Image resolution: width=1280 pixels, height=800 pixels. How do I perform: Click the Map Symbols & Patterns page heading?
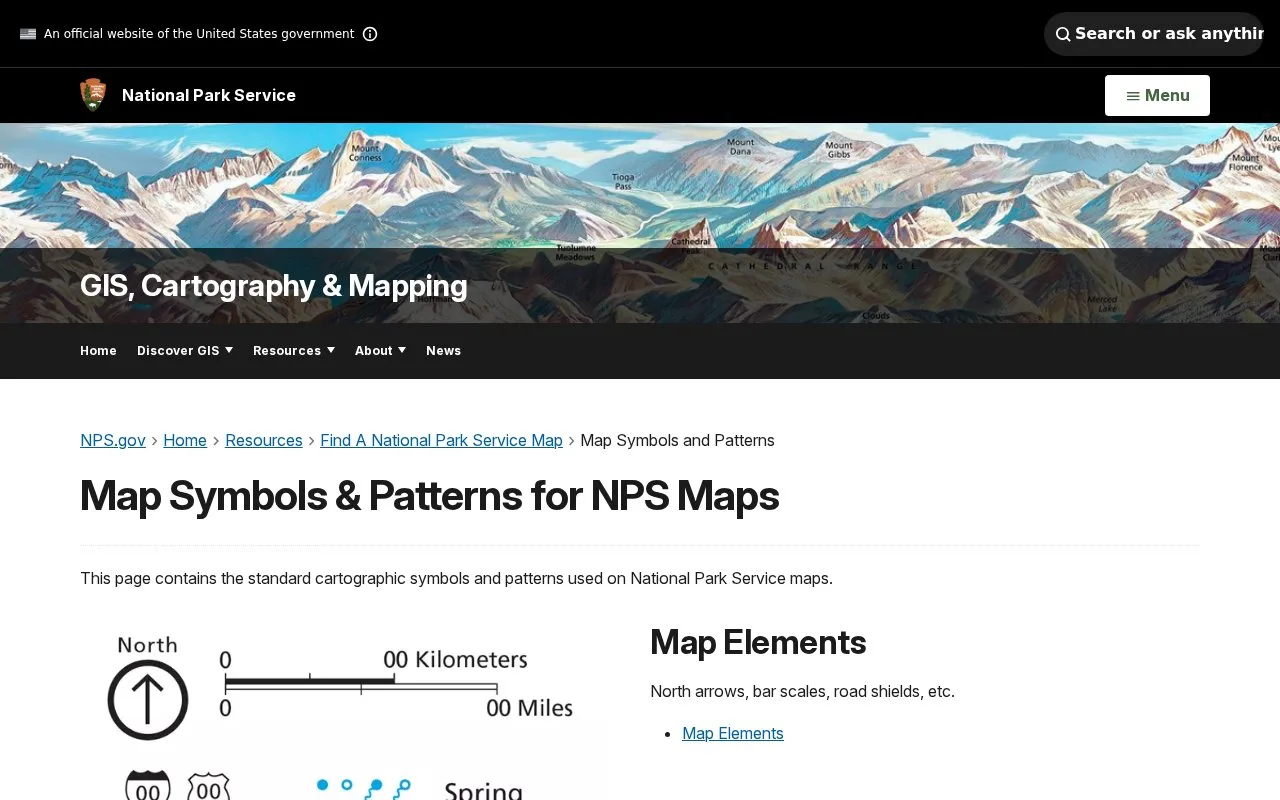pos(429,496)
